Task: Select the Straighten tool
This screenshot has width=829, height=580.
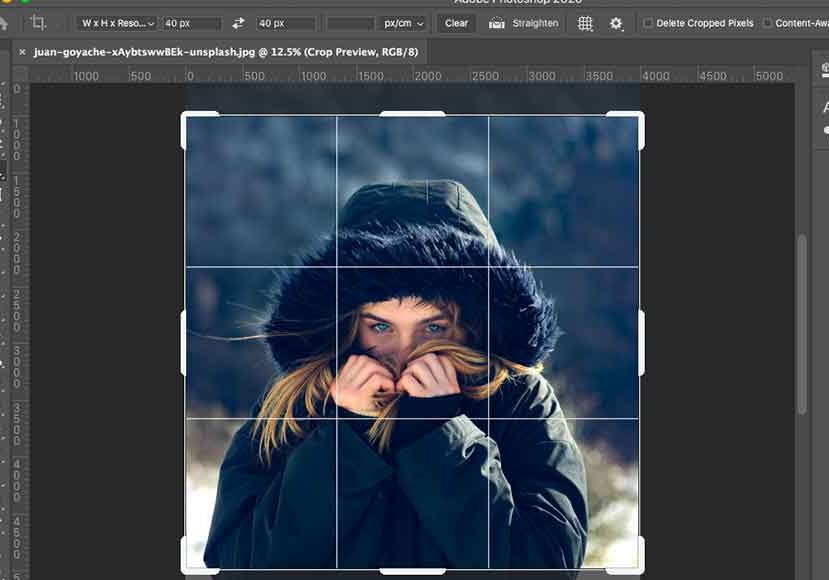Action: click(x=497, y=22)
